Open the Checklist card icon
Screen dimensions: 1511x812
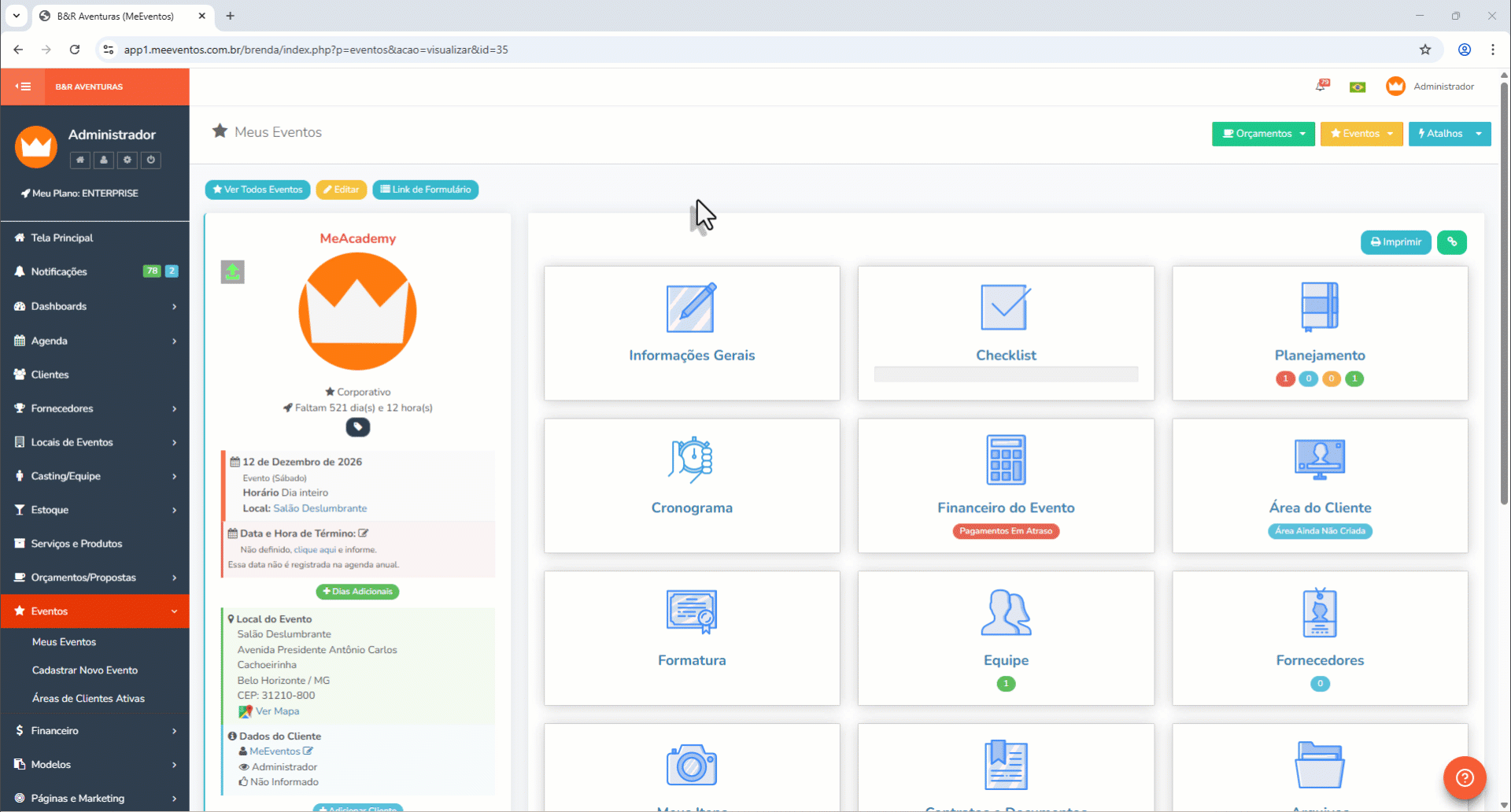[1006, 308]
